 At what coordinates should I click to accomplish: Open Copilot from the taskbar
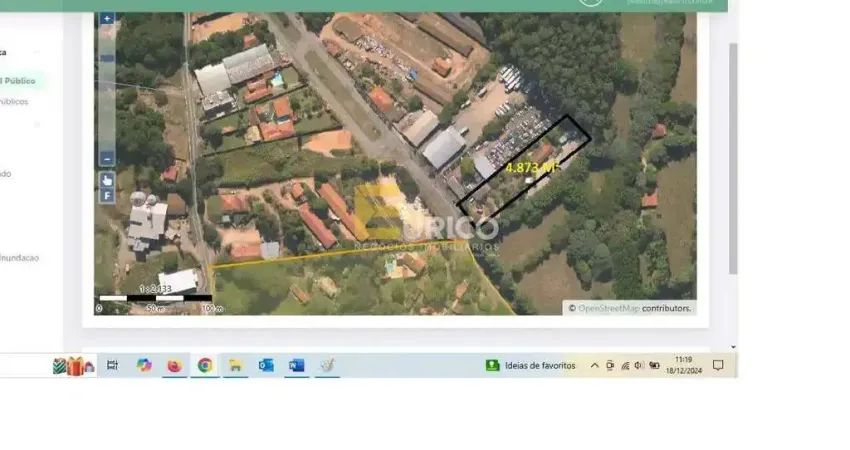(x=144, y=366)
